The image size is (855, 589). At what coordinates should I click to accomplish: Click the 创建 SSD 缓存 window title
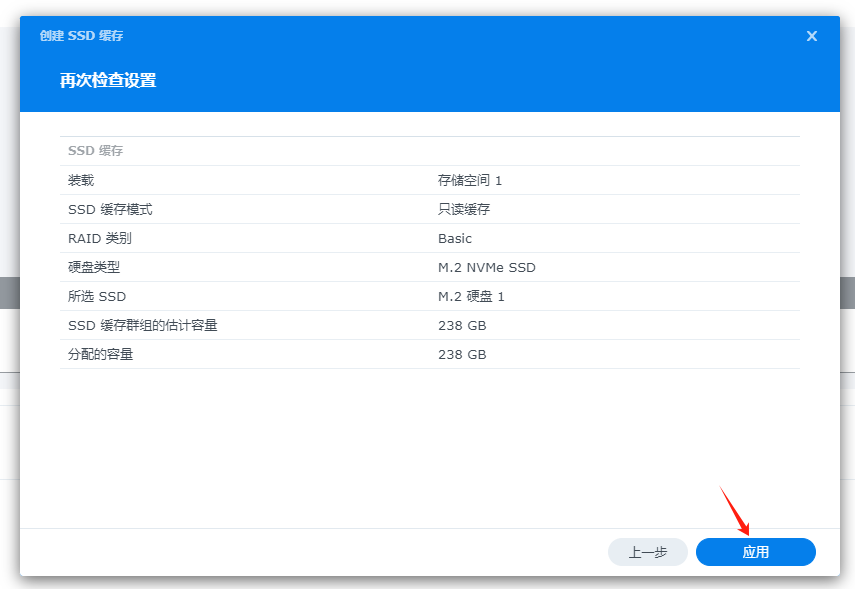pyautogui.click(x=81, y=36)
